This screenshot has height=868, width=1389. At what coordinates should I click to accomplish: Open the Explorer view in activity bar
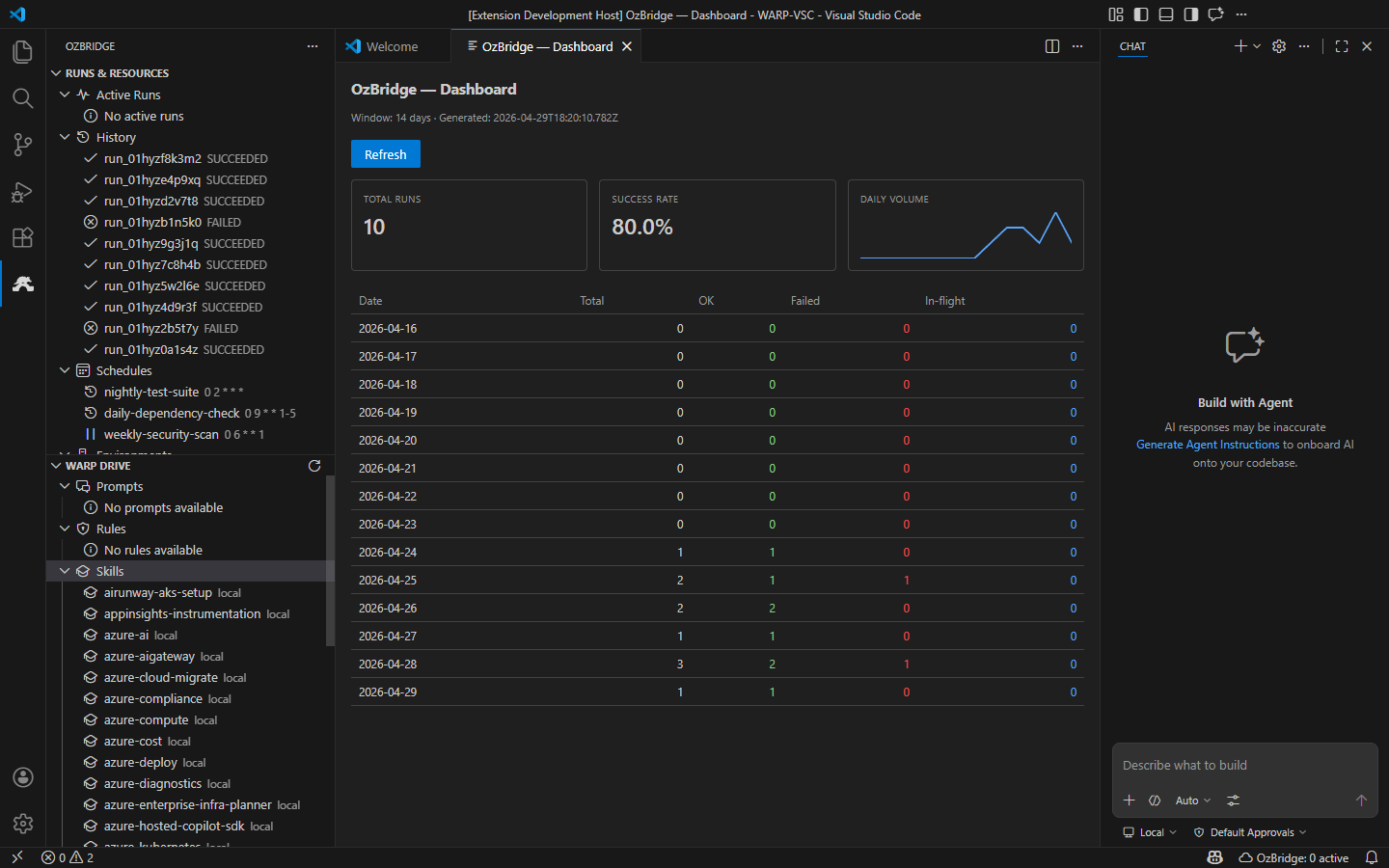22,52
